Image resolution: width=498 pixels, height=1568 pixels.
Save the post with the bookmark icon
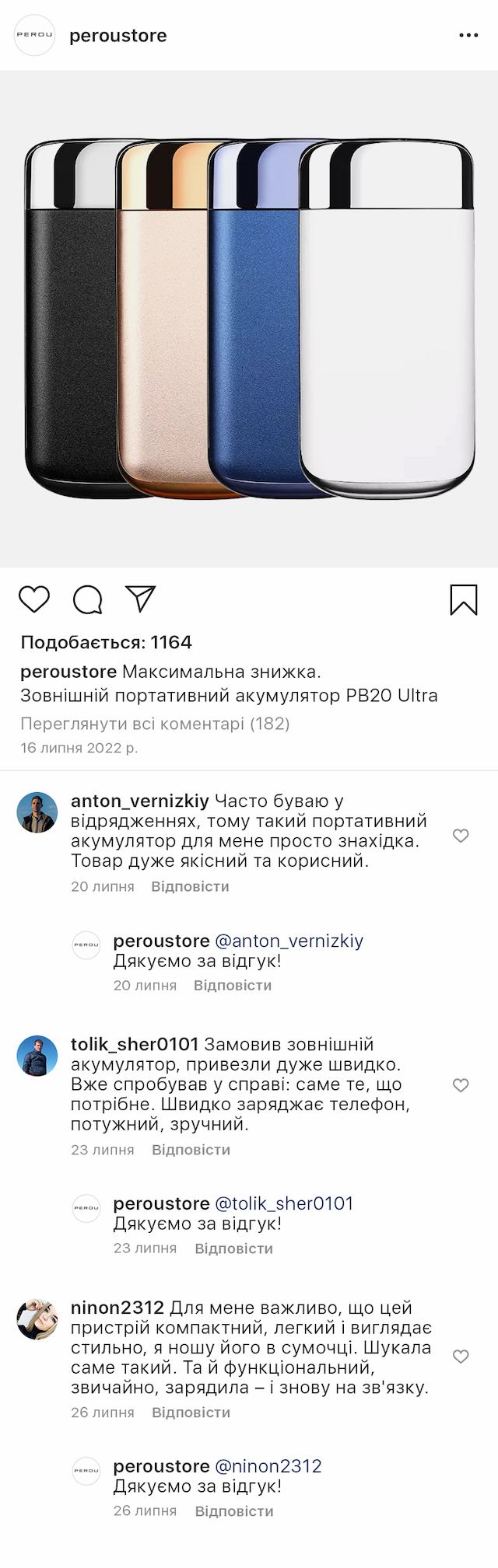tap(464, 599)
